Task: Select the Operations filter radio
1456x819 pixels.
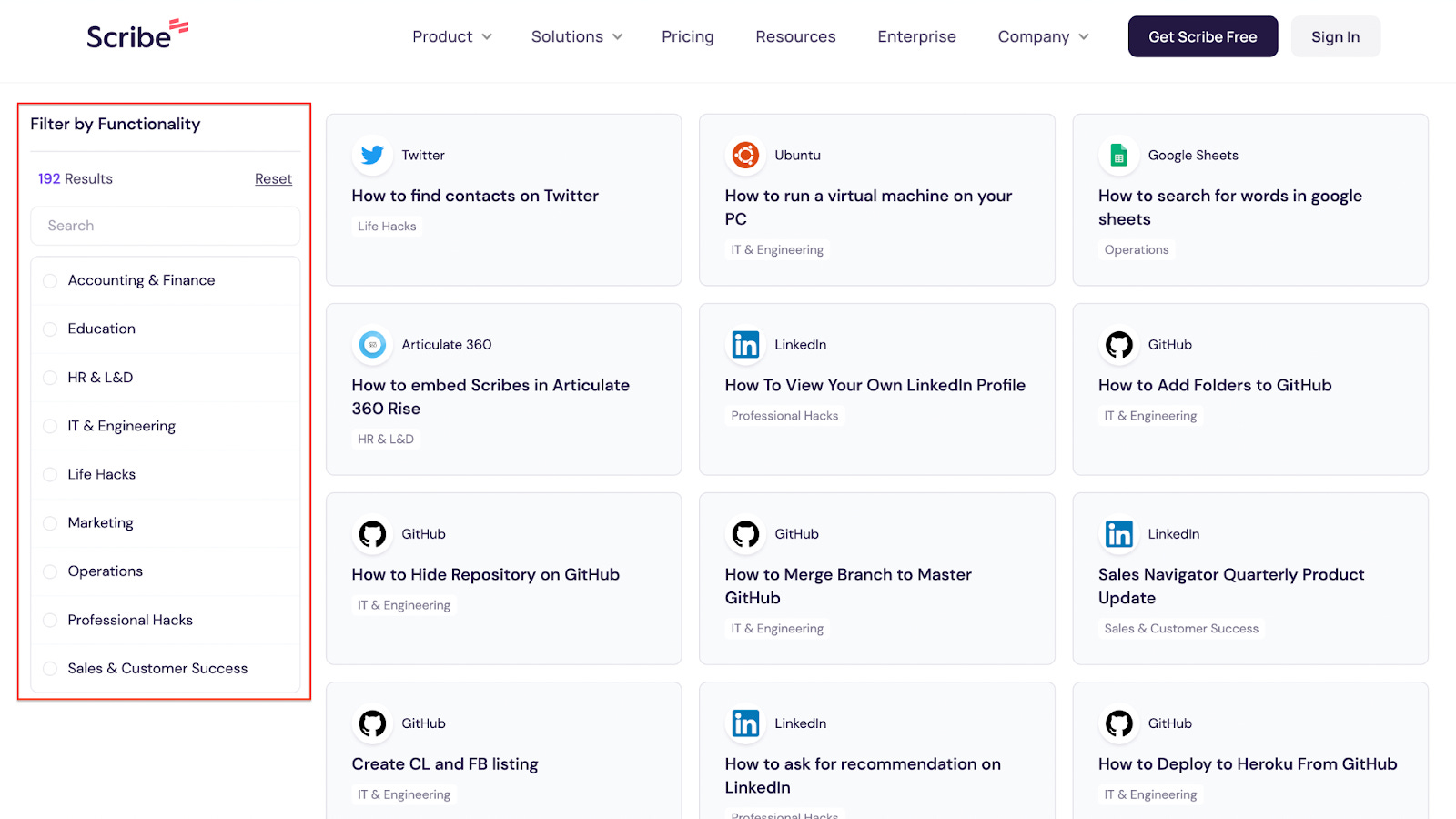Action: 50,571
